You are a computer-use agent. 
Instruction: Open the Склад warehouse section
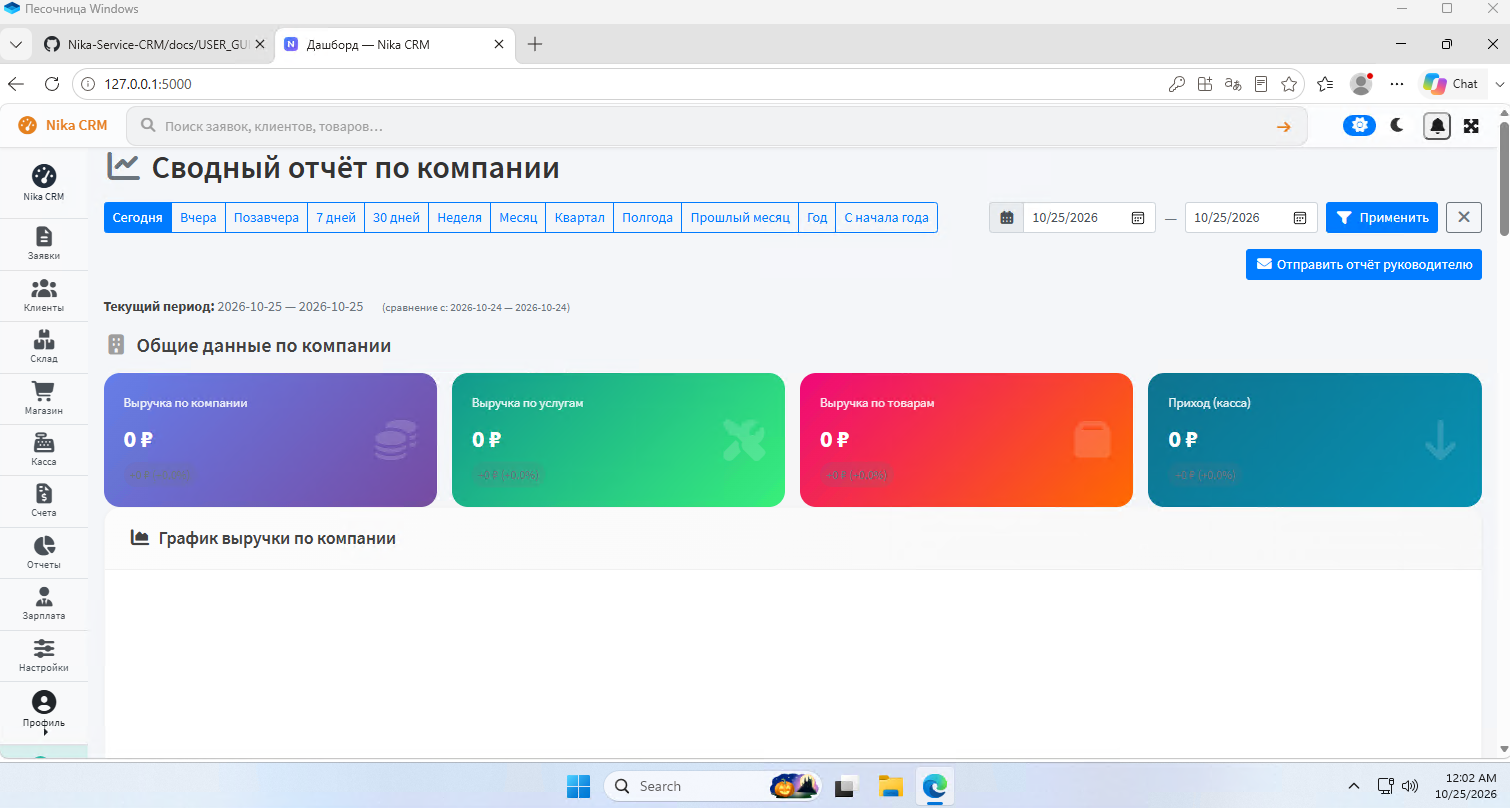tap(44, 347)
